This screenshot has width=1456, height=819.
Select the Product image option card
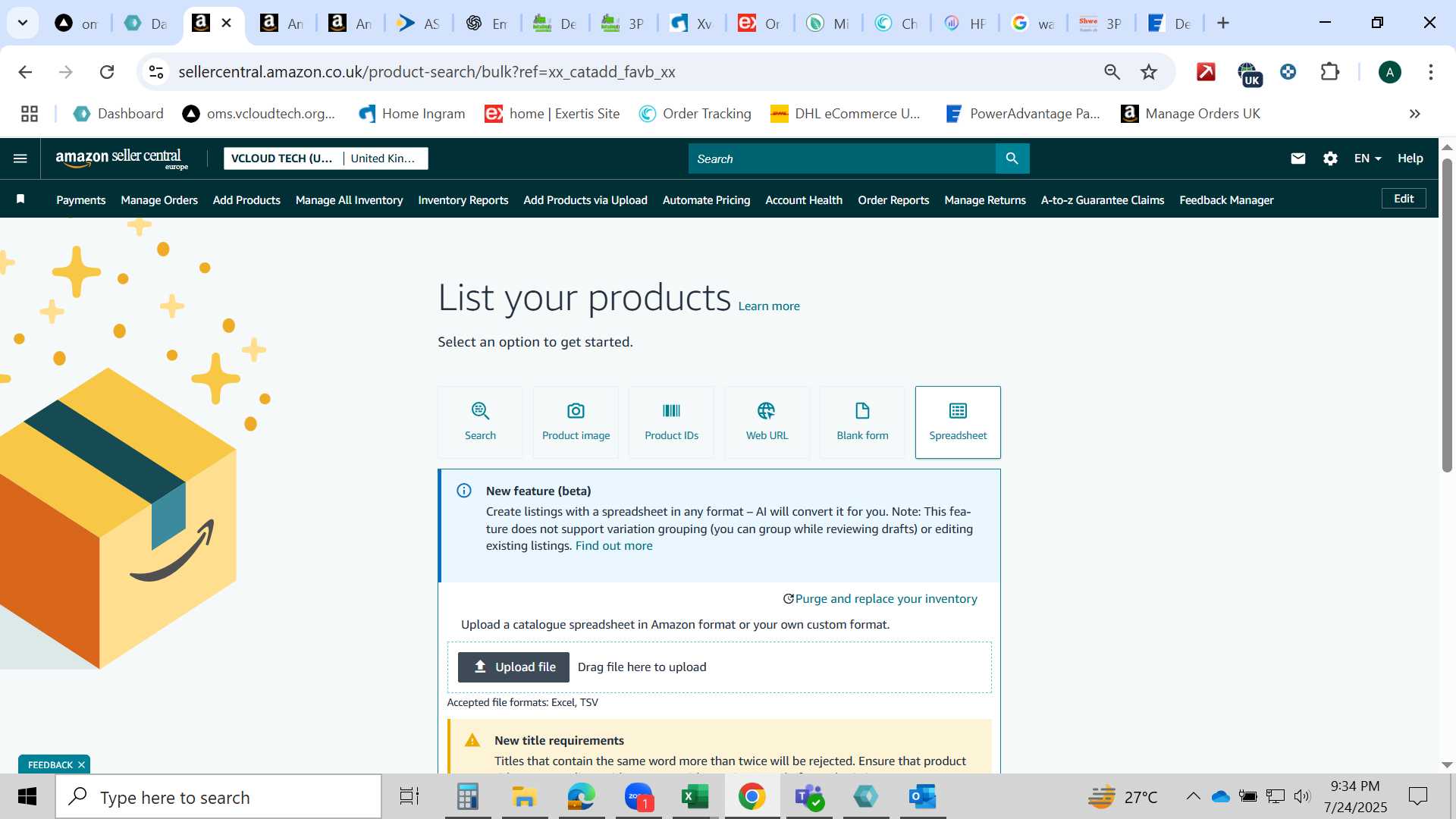click(x=576, y=422)
